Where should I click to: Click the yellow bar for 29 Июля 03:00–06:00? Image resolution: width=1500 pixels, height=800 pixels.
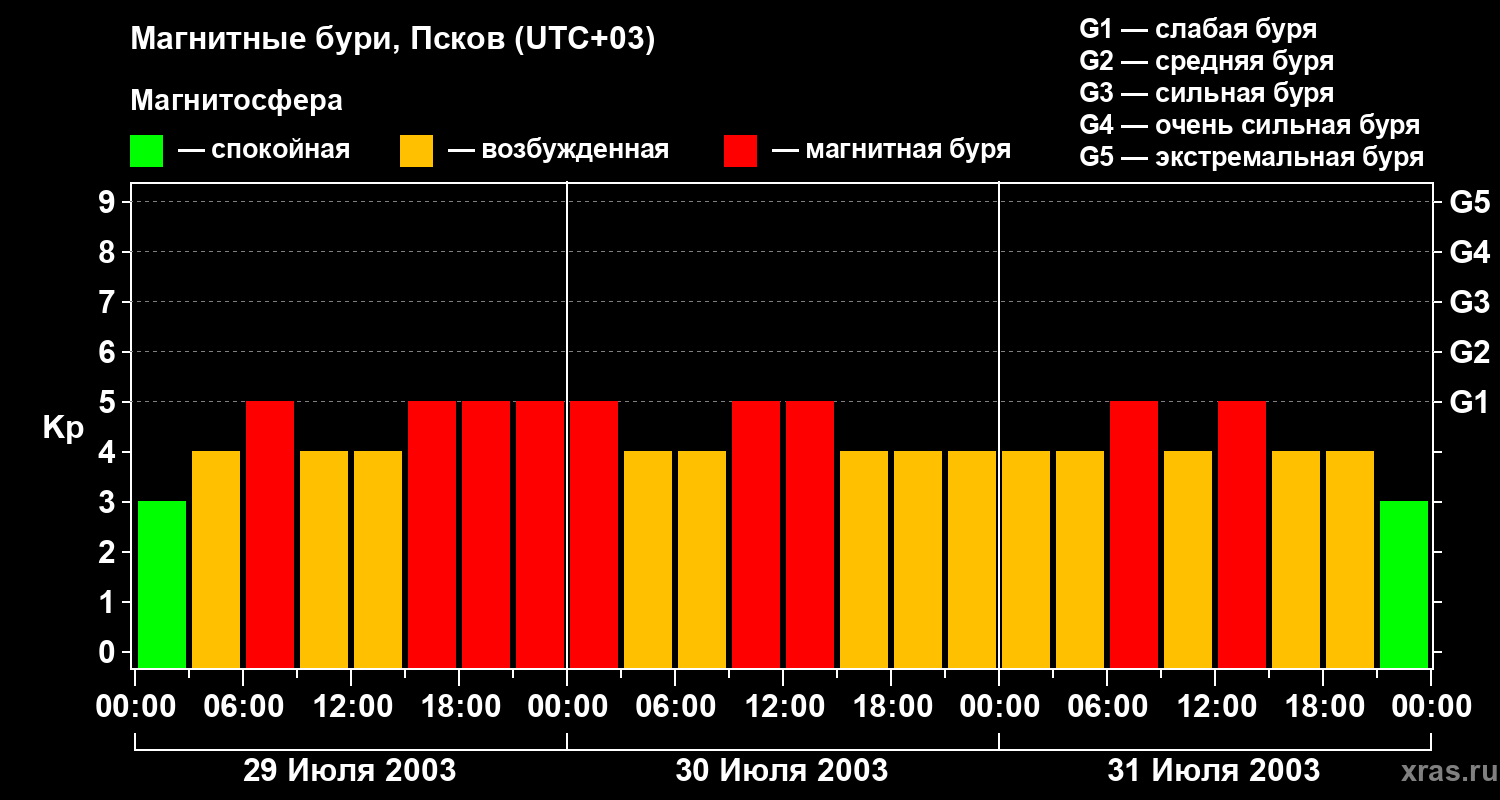click(x=216, y=559)
